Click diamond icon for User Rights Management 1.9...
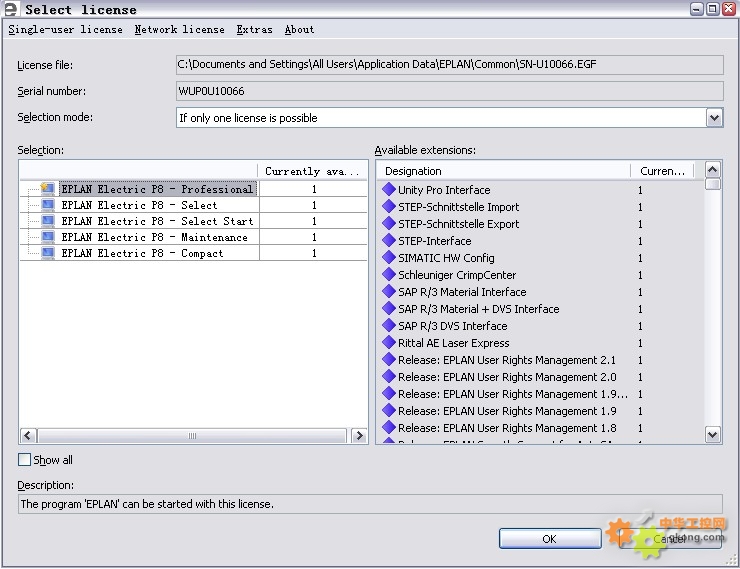The width and height of the screenshot is (740, 569). point(388,410)
